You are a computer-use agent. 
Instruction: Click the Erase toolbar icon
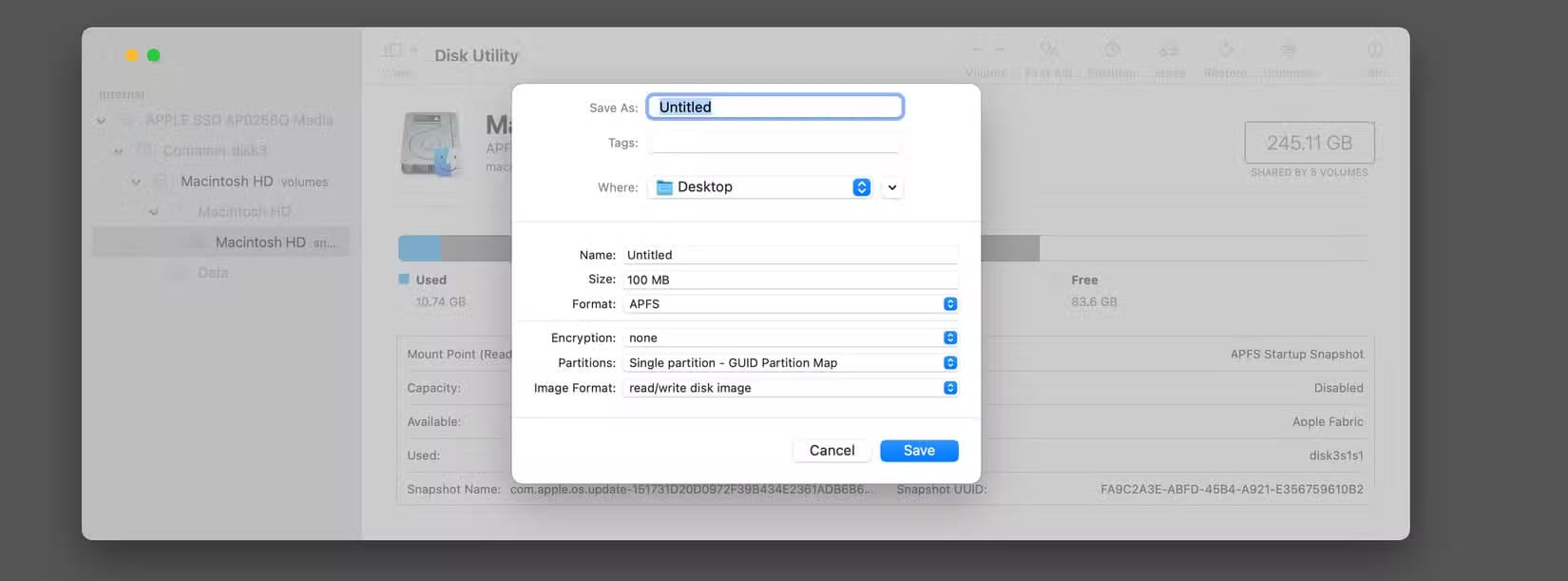(1169, 49)
